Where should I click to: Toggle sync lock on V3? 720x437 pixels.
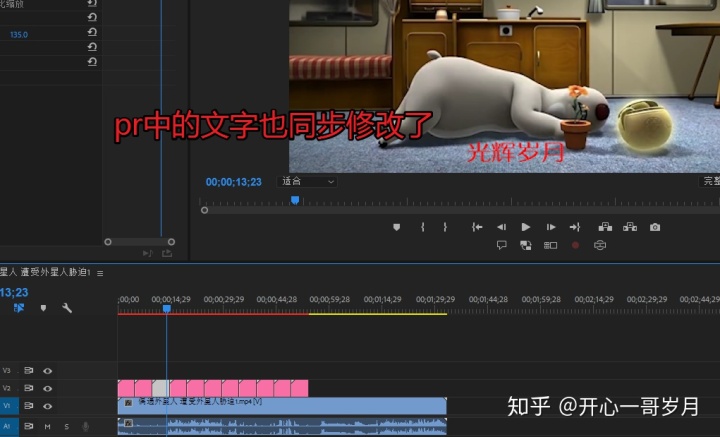28,370
